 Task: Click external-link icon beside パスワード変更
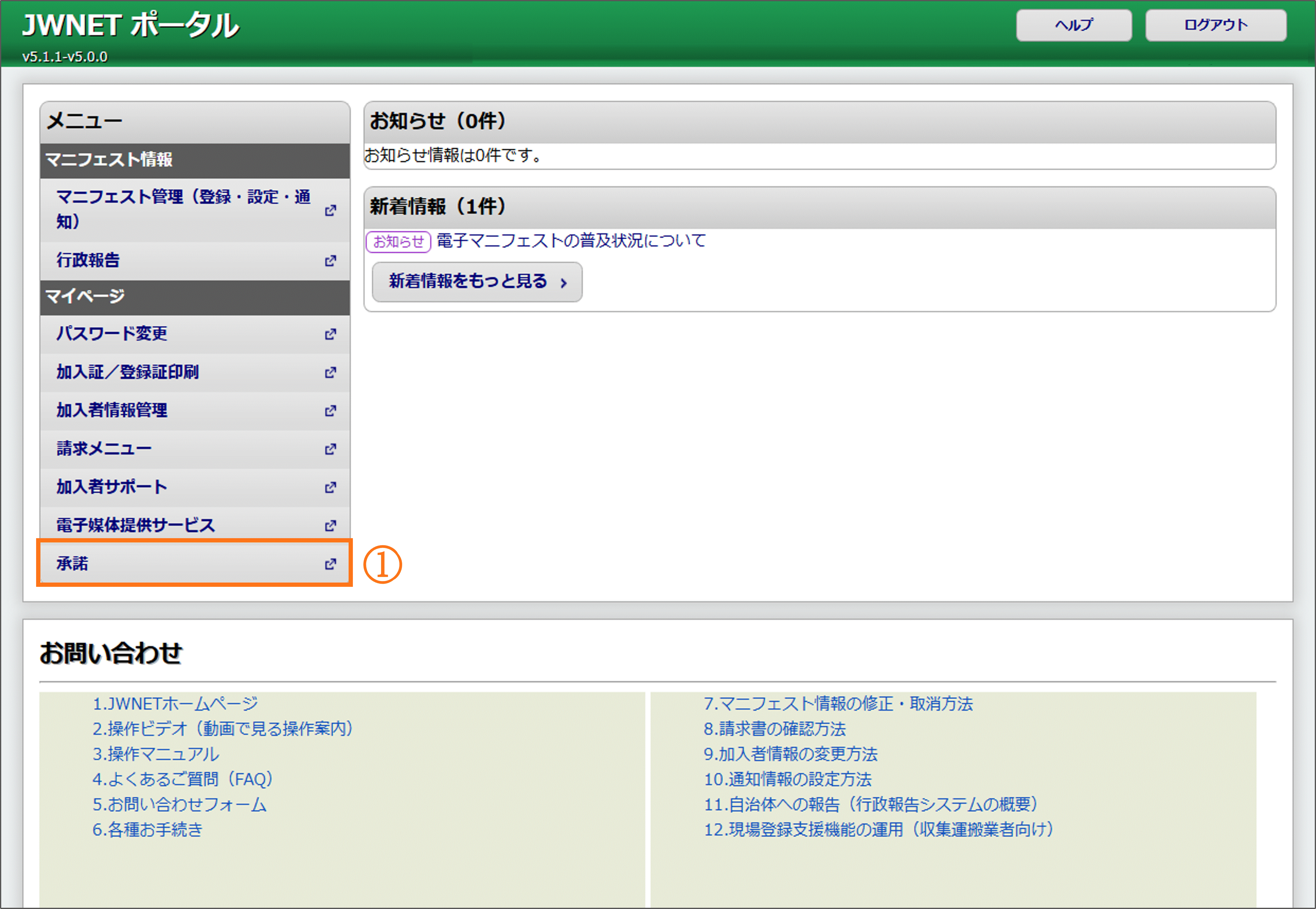331,334
